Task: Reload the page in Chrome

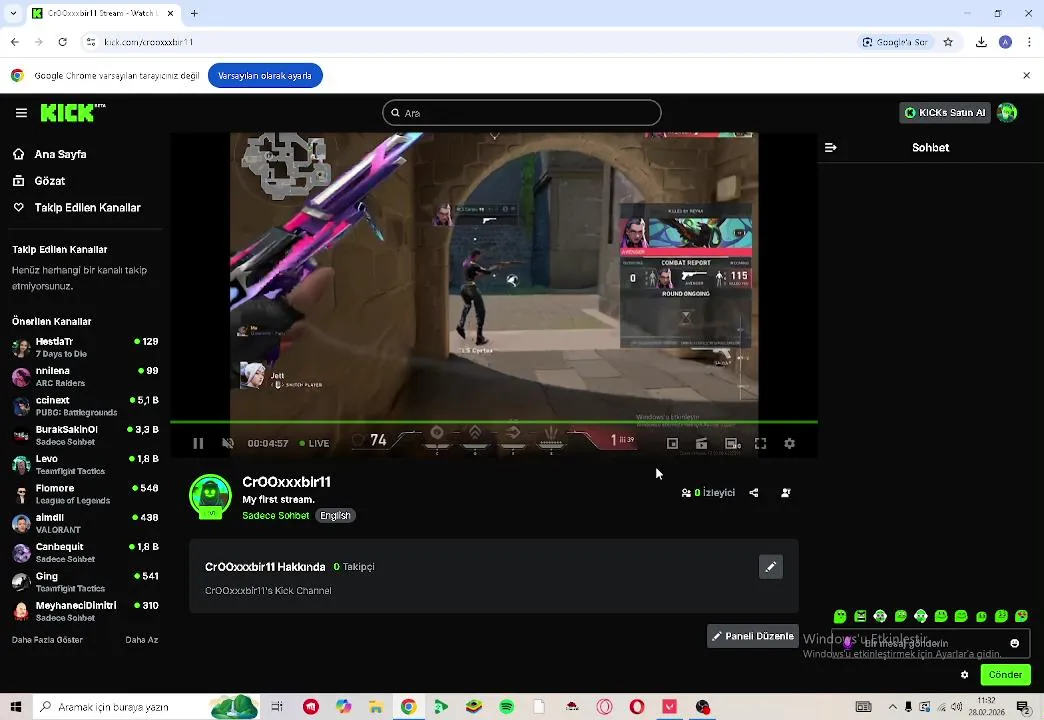Action: [x=63, y=42]
